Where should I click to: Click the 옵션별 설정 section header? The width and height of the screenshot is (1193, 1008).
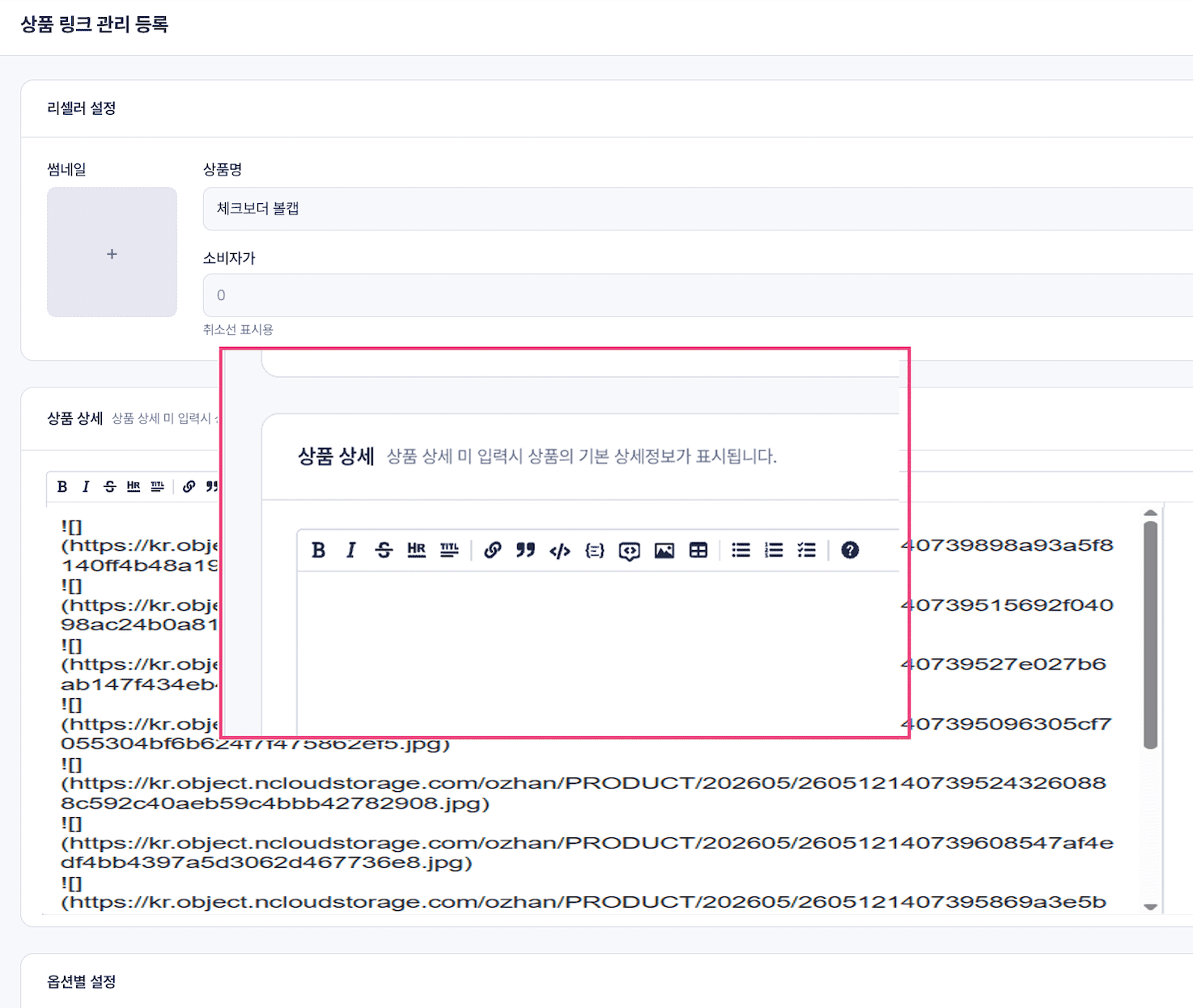(82, 981)
